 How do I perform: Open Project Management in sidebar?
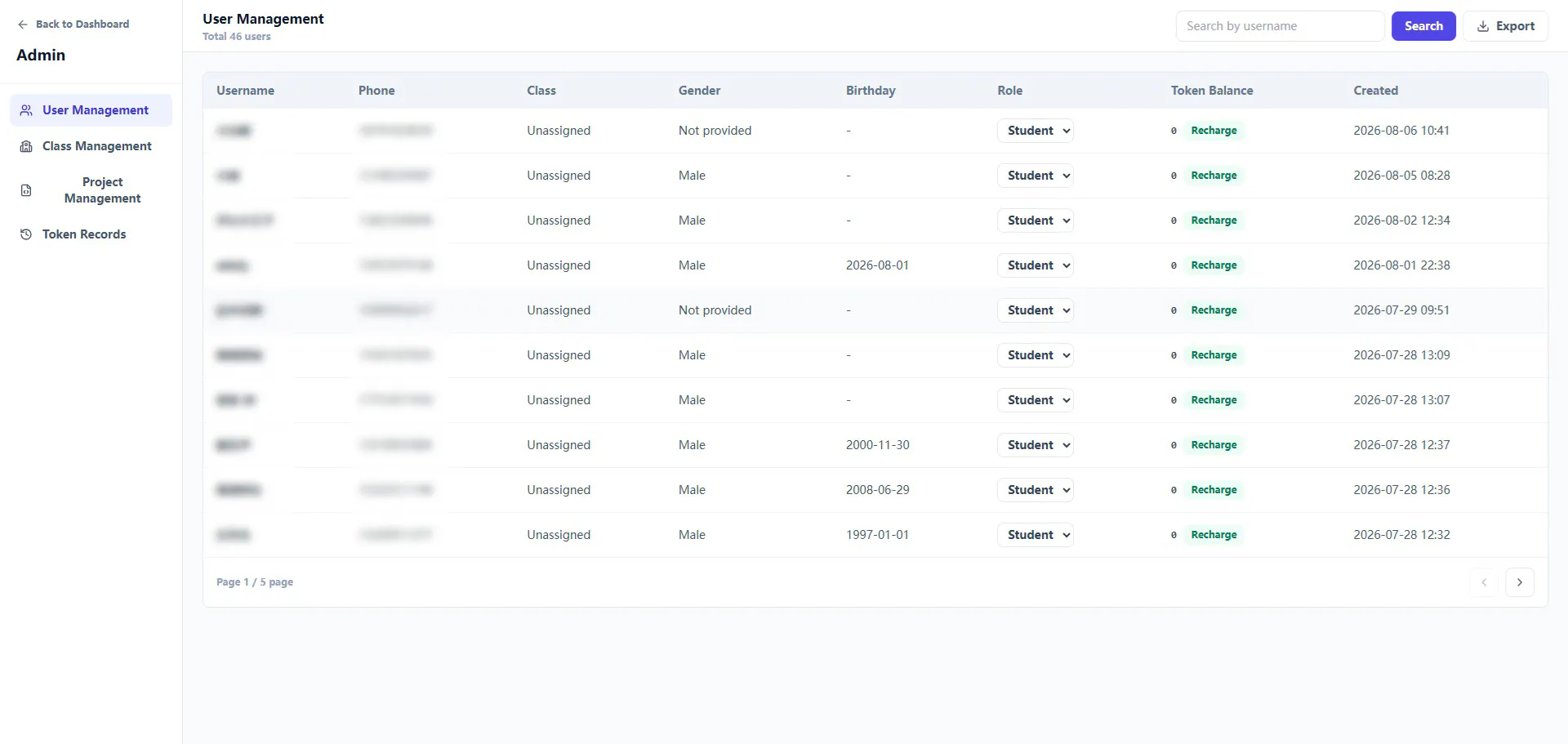coord(91,190)
